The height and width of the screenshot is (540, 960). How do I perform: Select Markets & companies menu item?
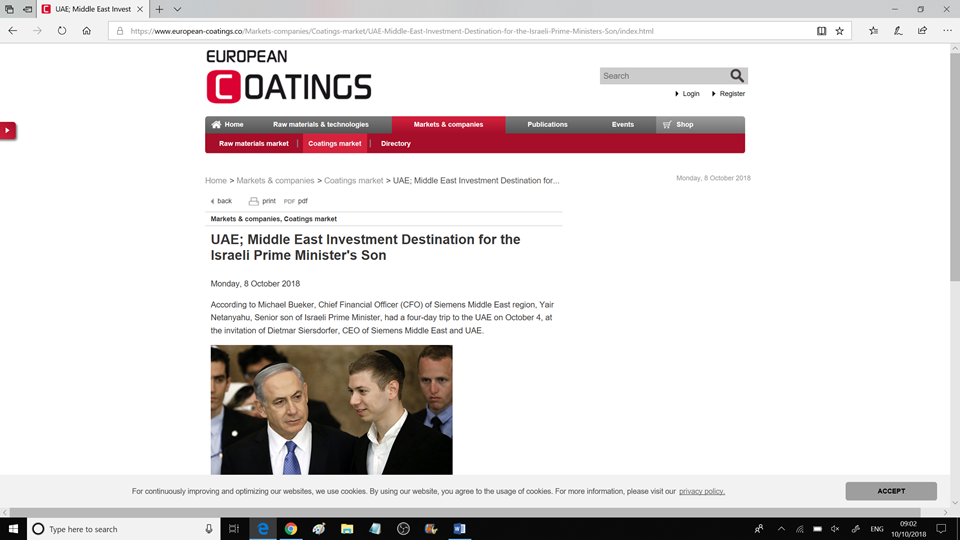coord(448,124)
